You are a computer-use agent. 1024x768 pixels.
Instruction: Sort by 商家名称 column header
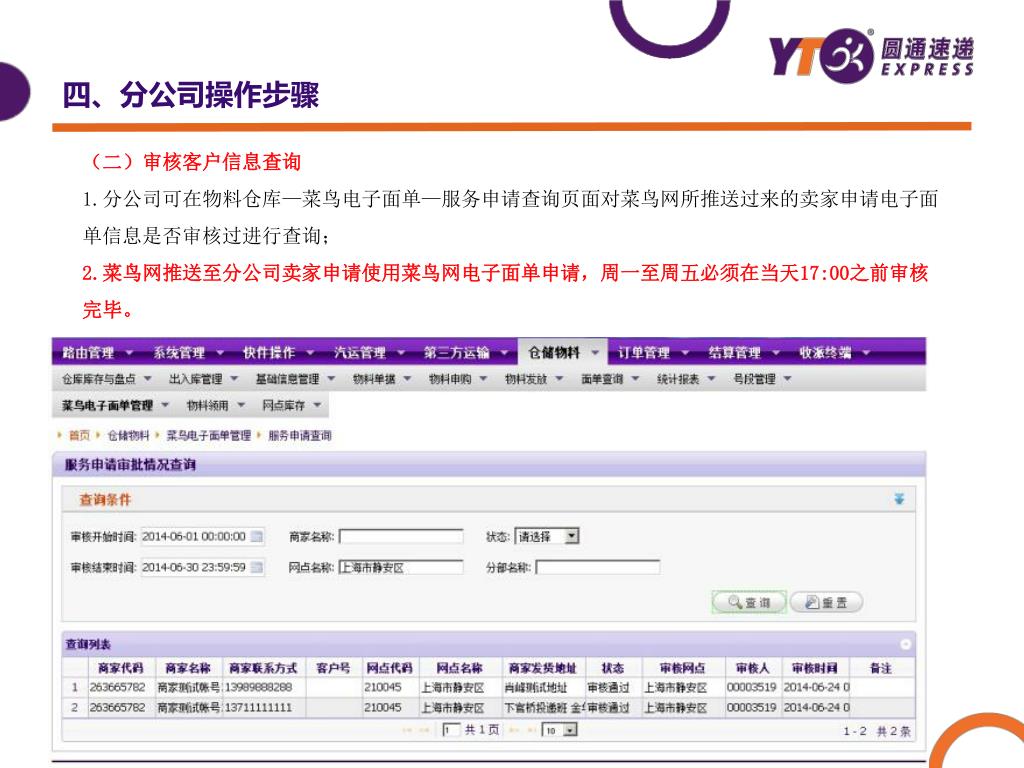[188, 668]
